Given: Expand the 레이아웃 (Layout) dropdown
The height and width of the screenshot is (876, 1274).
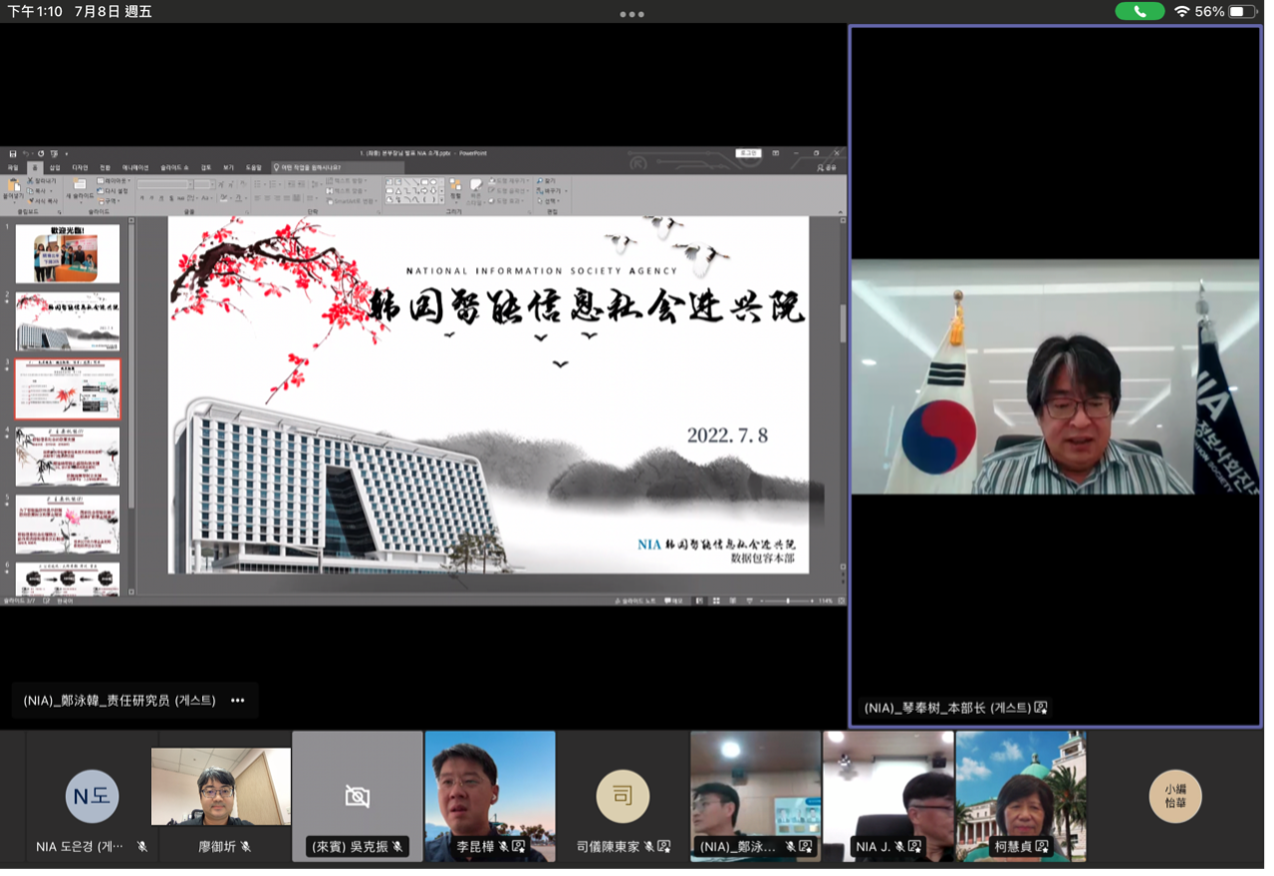Looking at the screenshot, I should 113,180.
